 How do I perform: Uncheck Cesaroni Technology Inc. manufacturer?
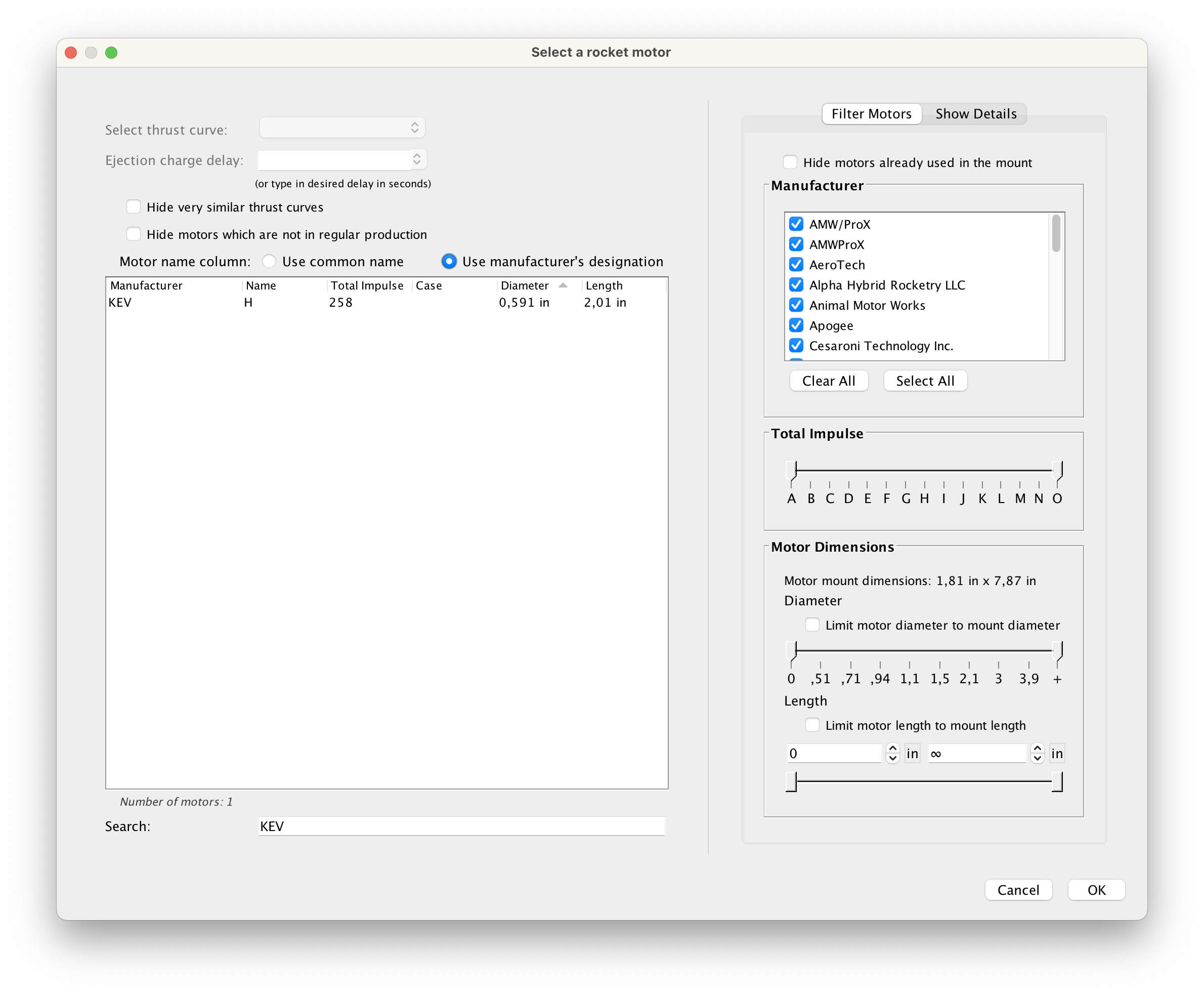coord(796,345)
